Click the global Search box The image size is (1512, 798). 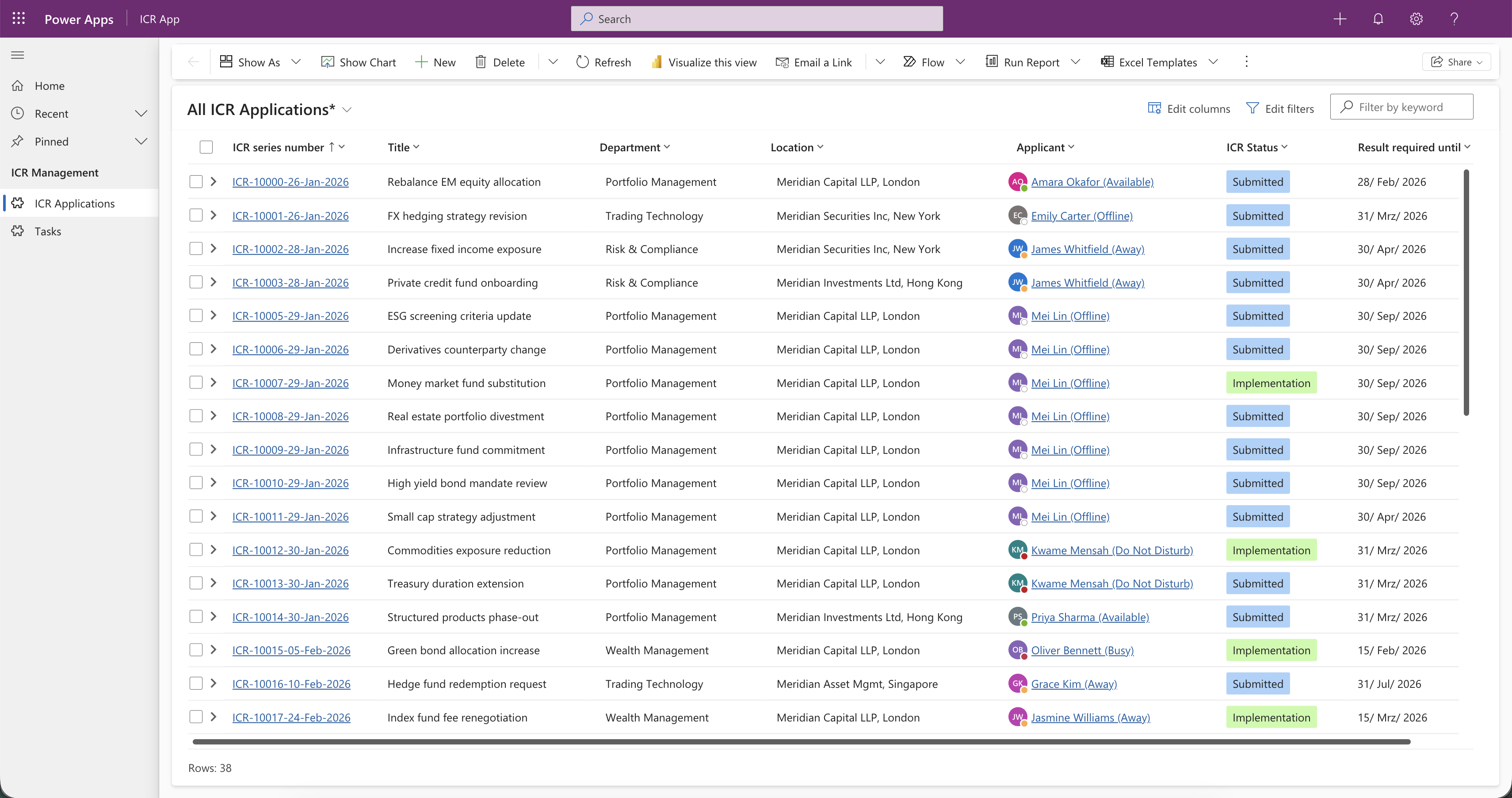756,19
